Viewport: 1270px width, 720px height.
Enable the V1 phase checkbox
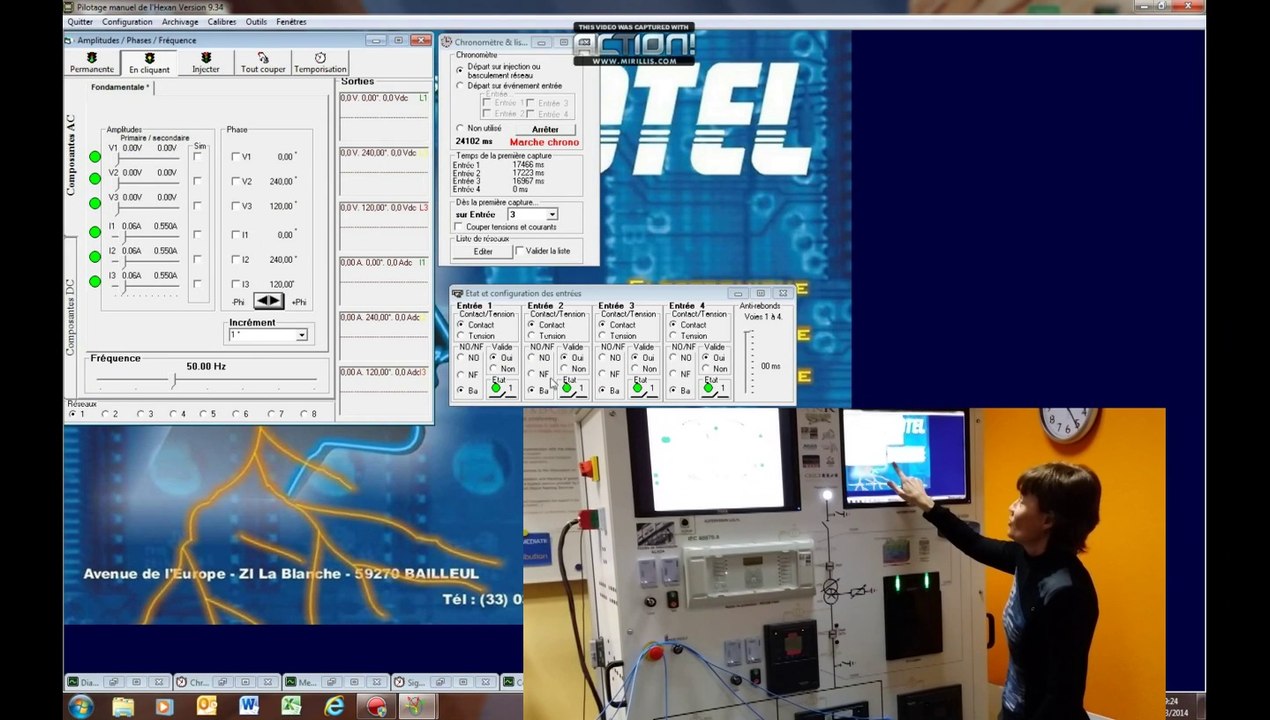[x=236, y=157]
